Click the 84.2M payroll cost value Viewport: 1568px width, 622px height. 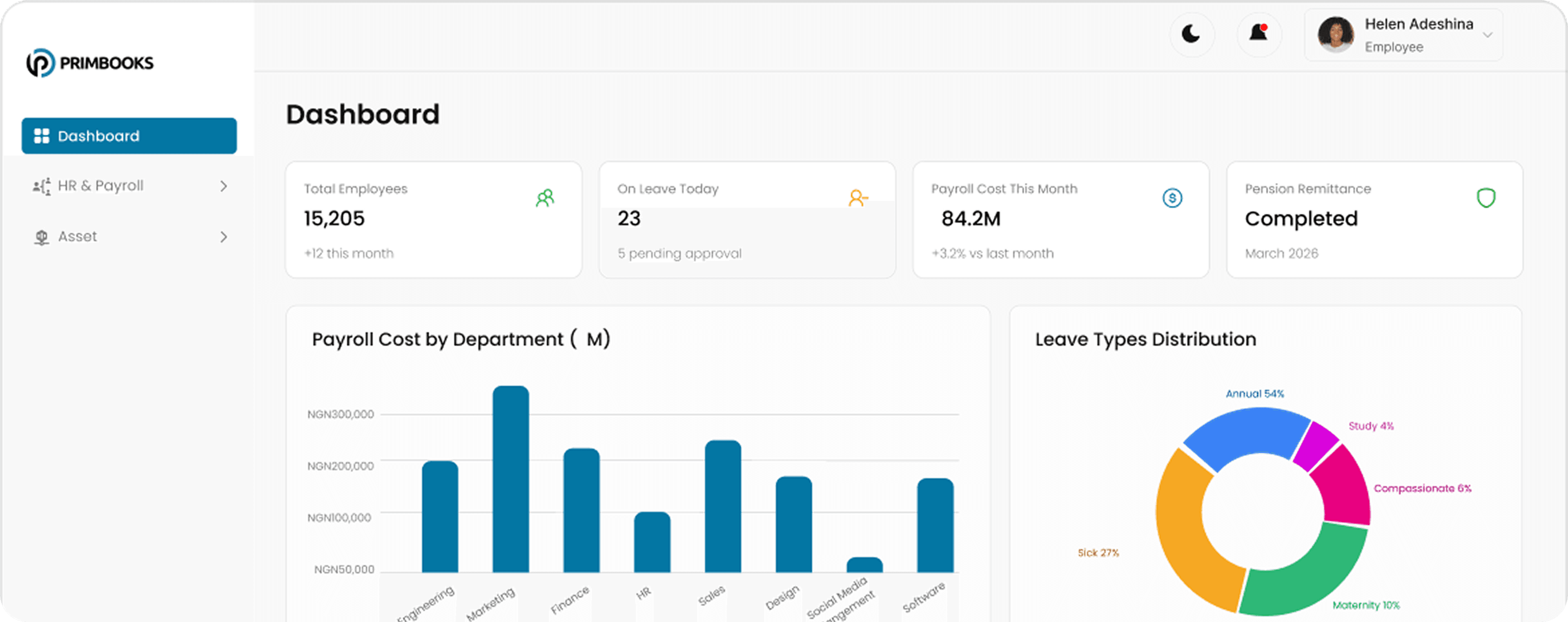click(x=971, y=218)
